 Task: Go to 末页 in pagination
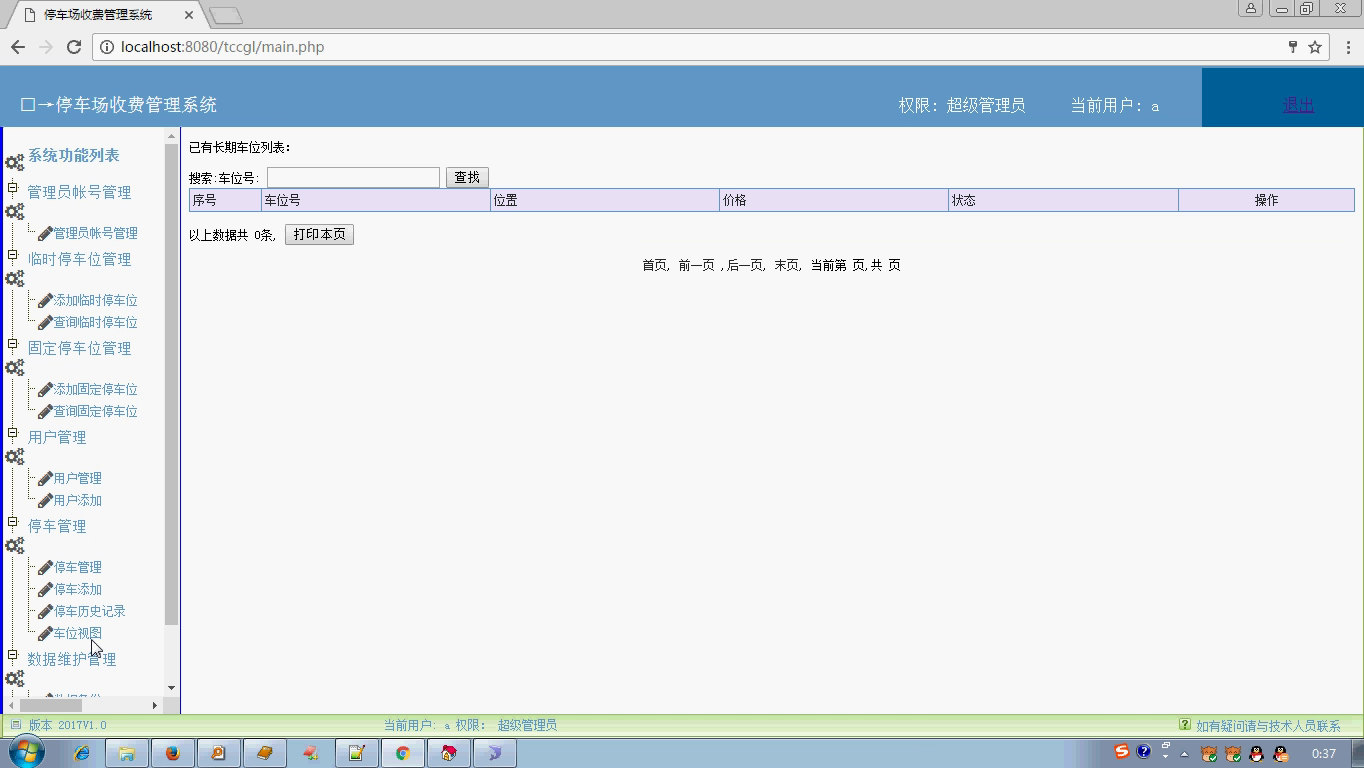click(x=786, y=265)
